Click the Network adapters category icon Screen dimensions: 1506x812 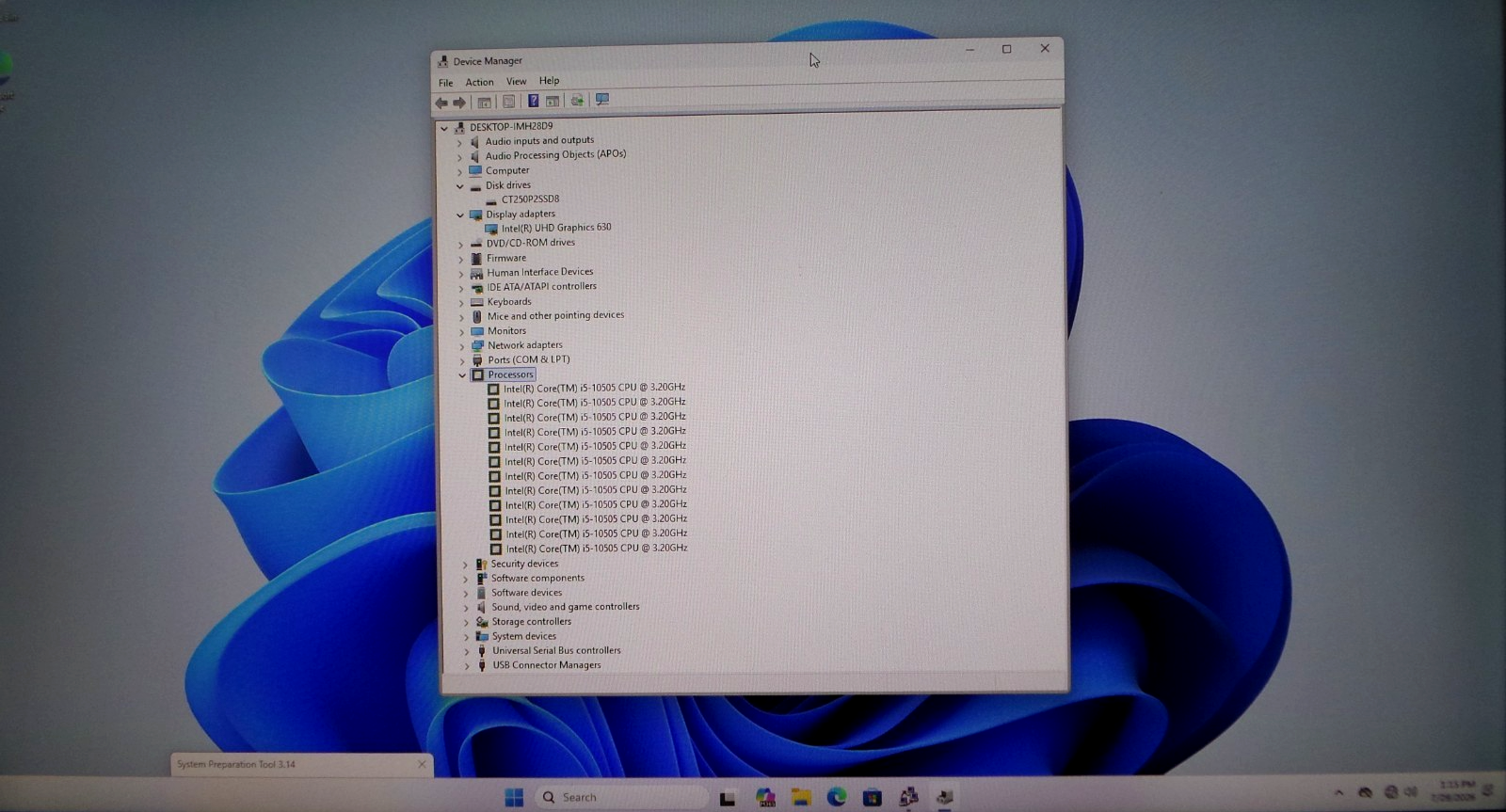pyautogui.click(x=478, y=345)
